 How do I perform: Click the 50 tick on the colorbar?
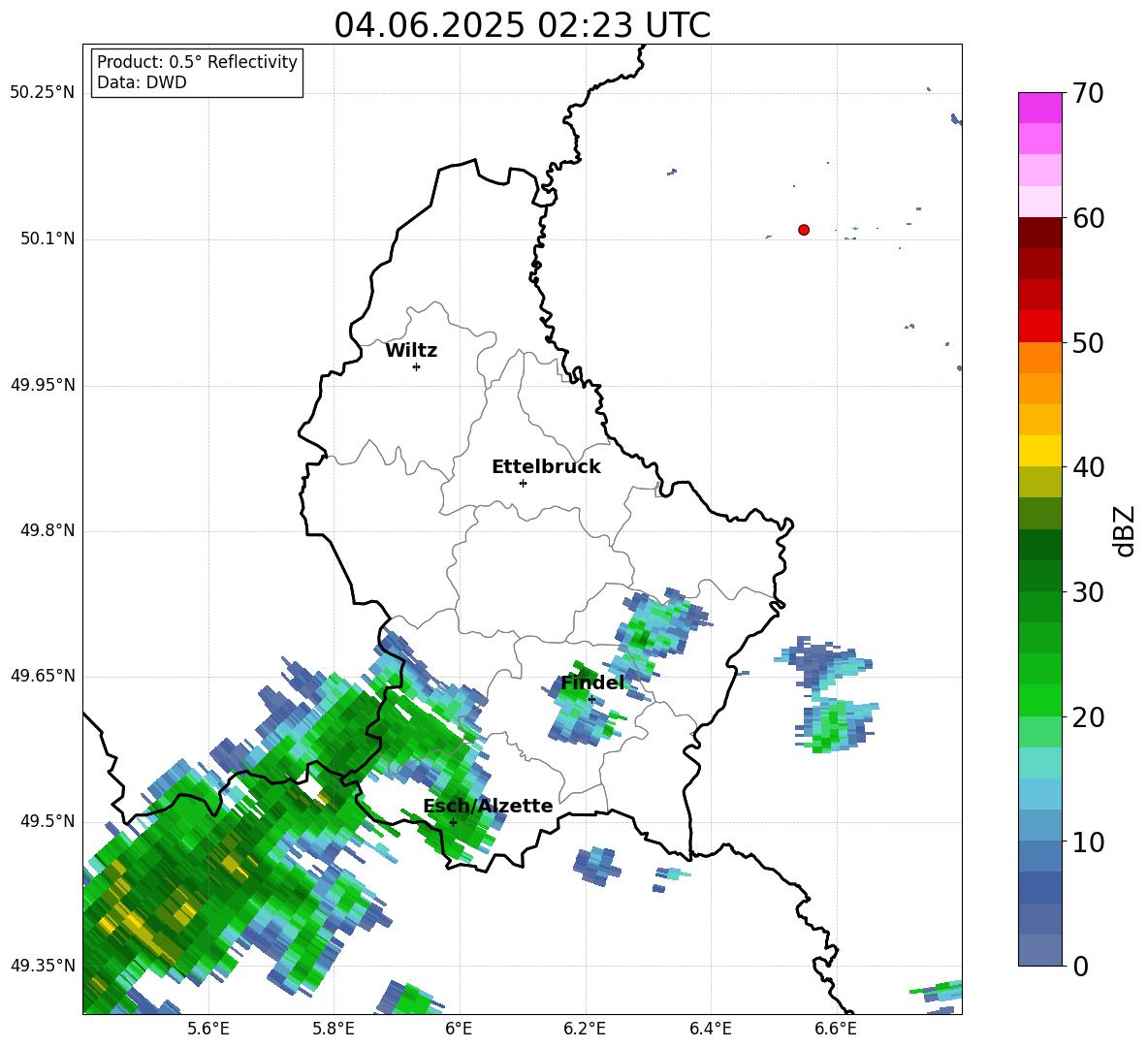(1088, 342)
